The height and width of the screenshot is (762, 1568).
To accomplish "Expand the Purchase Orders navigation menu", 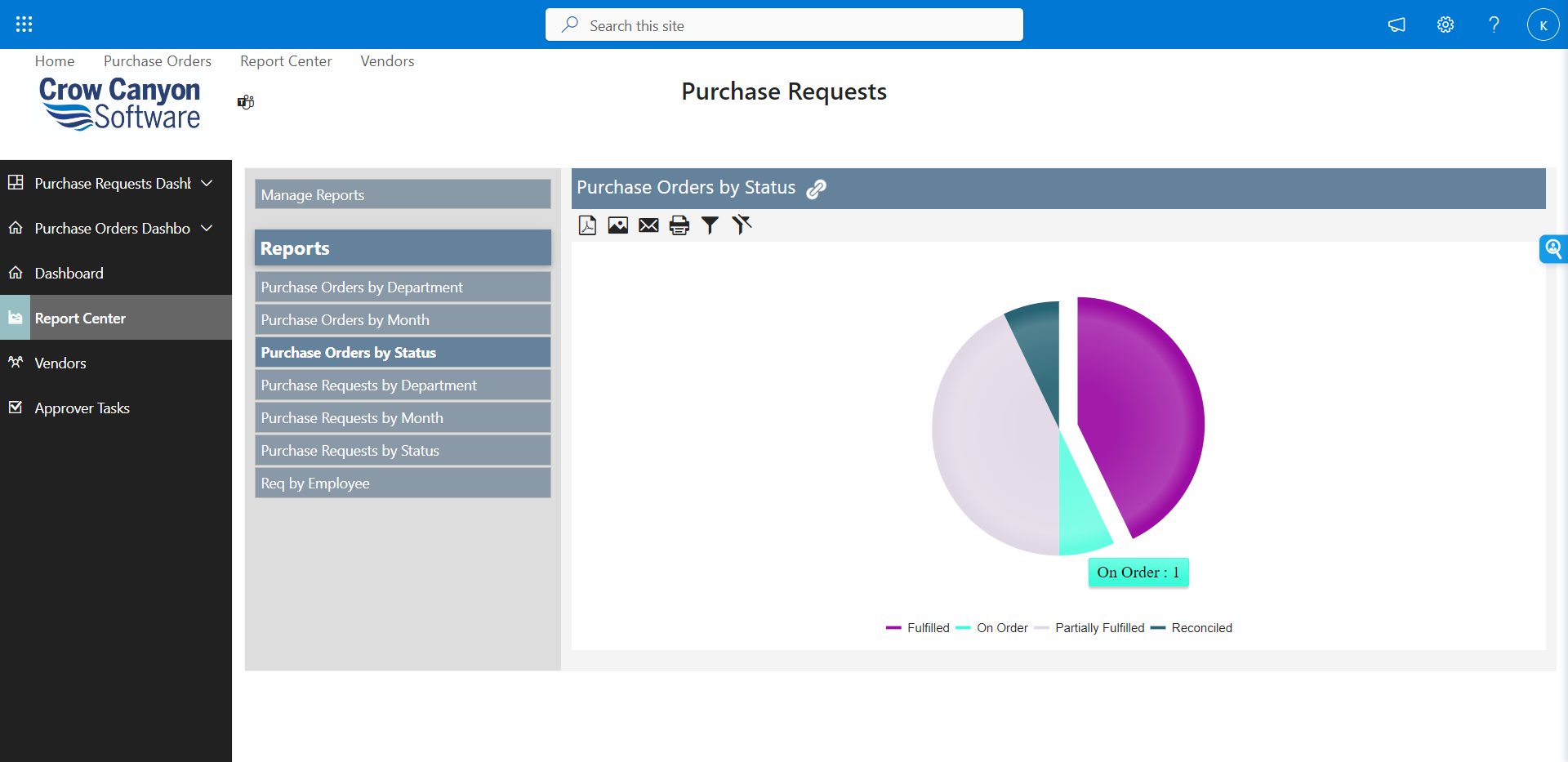I will point(157,60).
